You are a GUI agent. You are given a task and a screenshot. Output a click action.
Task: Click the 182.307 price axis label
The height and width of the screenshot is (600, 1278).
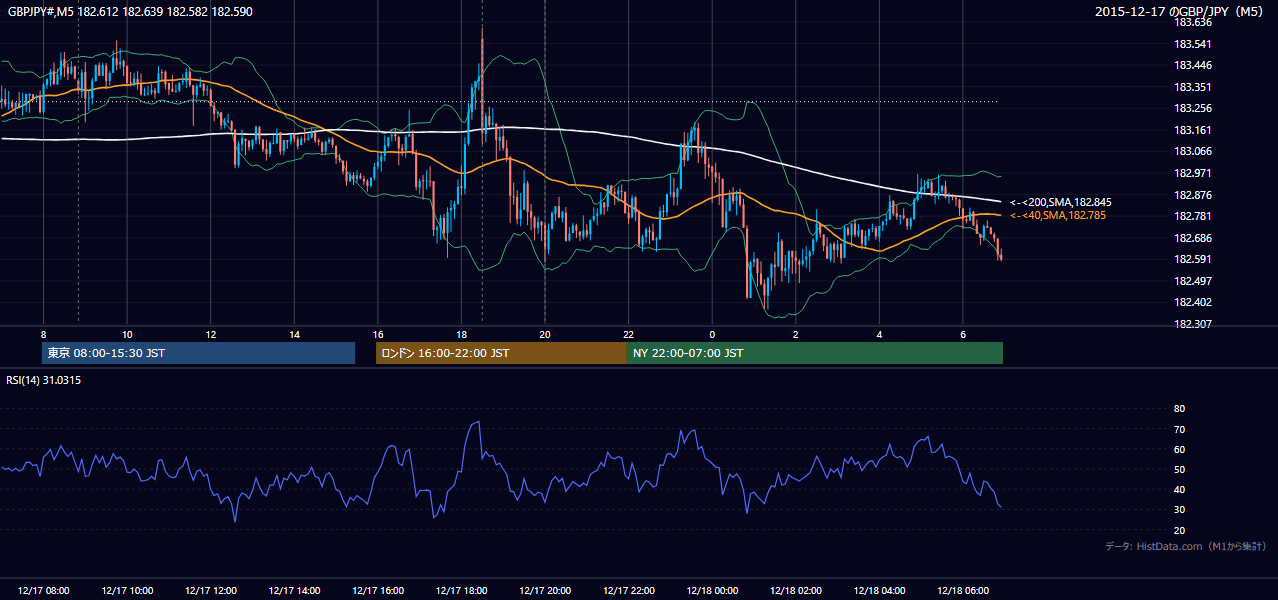(1192, 324)
